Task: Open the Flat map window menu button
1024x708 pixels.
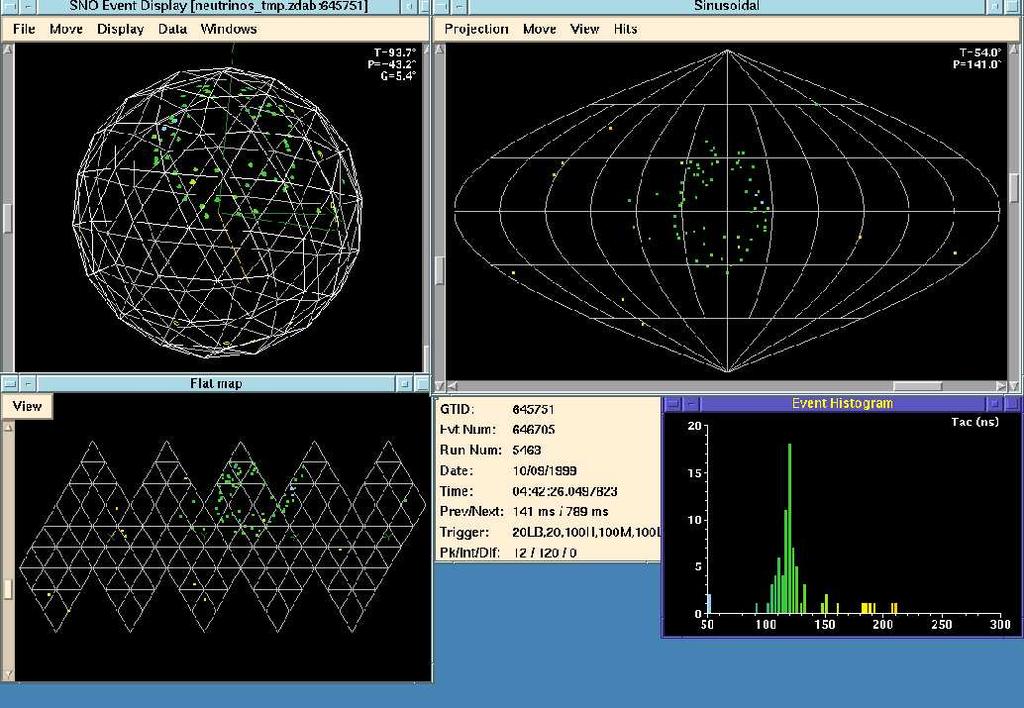Action: tap(9, 383)
